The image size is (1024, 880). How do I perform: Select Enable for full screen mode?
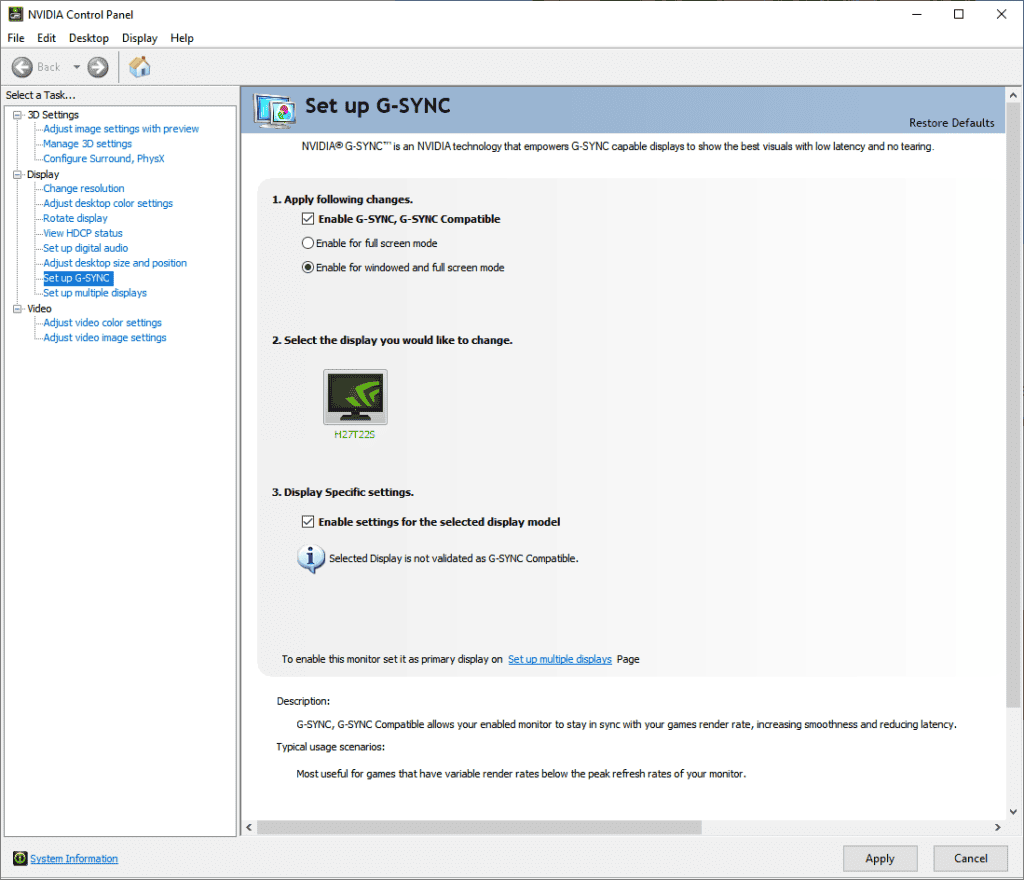tap(308, 243)
